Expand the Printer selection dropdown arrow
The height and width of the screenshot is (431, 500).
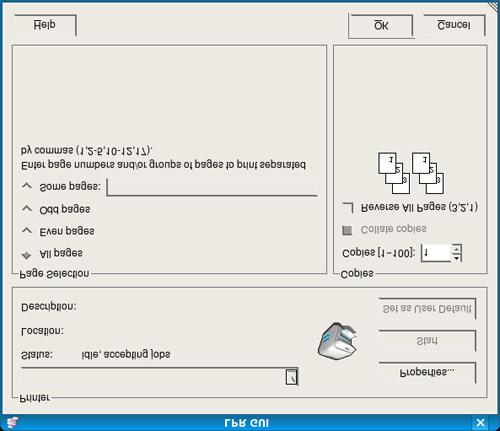click(291, 377)
